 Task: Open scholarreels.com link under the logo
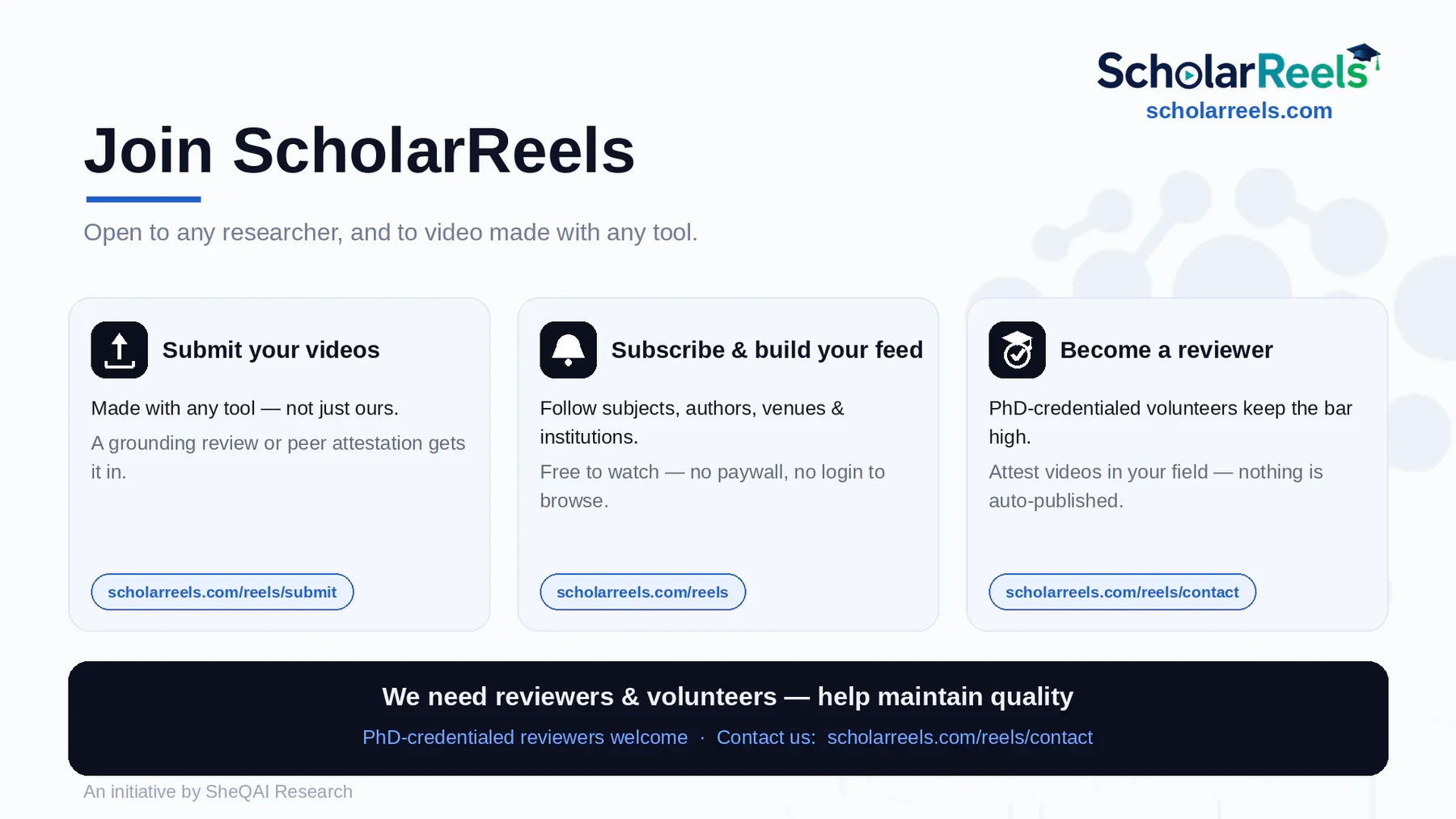[1238, 111]
